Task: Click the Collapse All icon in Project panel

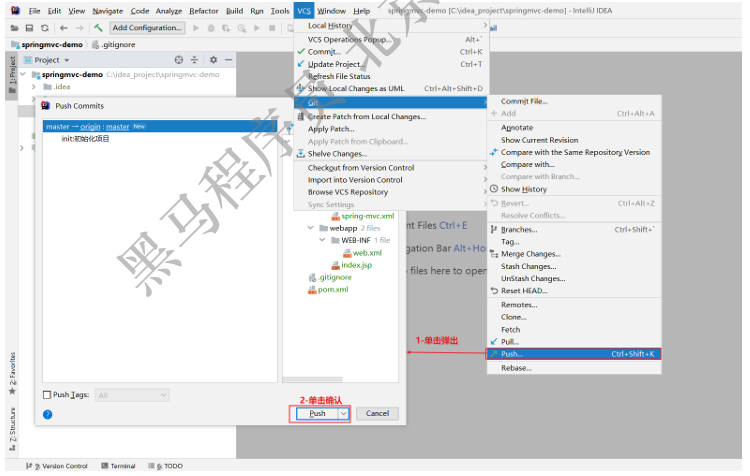Action: tap(194, 60)
